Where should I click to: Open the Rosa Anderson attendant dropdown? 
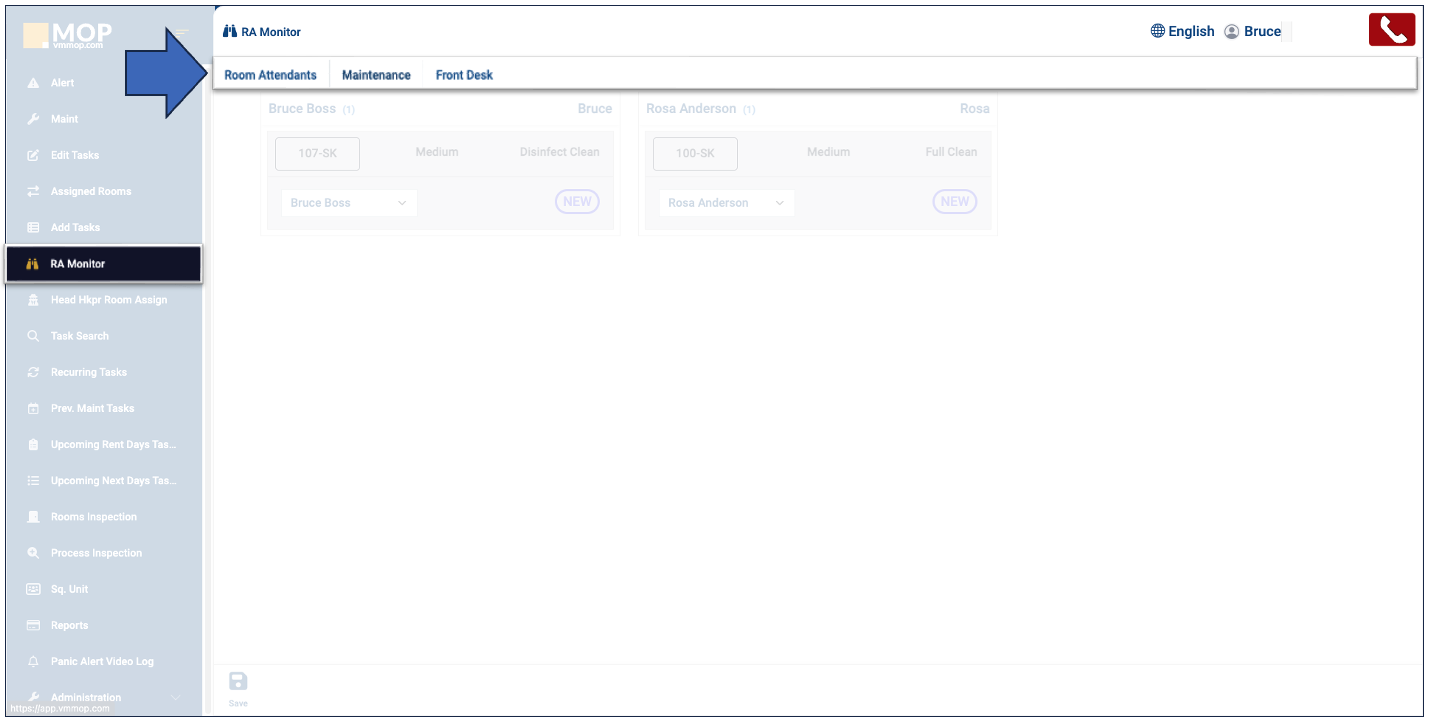[x=726, y=203]
